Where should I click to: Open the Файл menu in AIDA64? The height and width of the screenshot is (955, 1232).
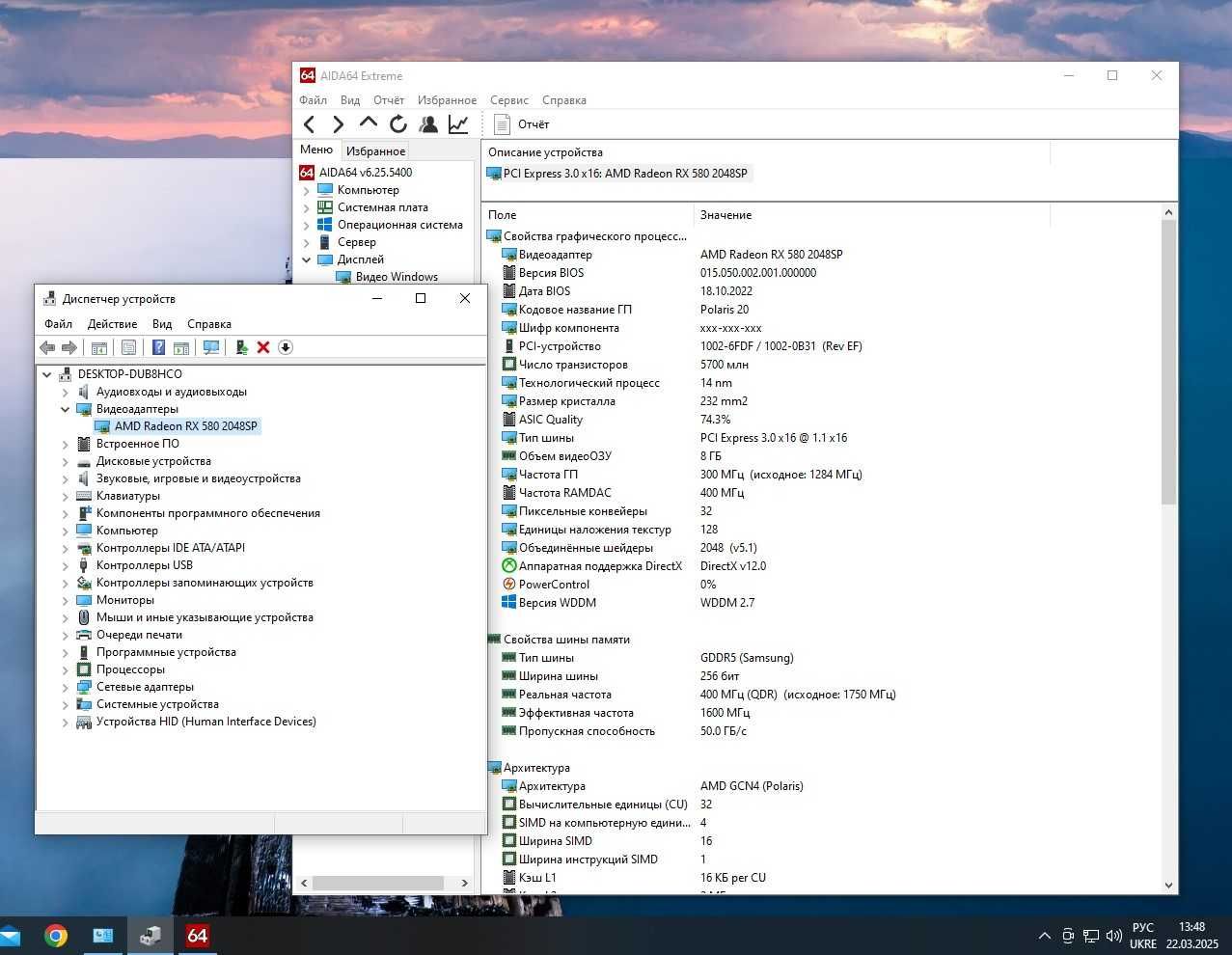[x=313, y=100]
